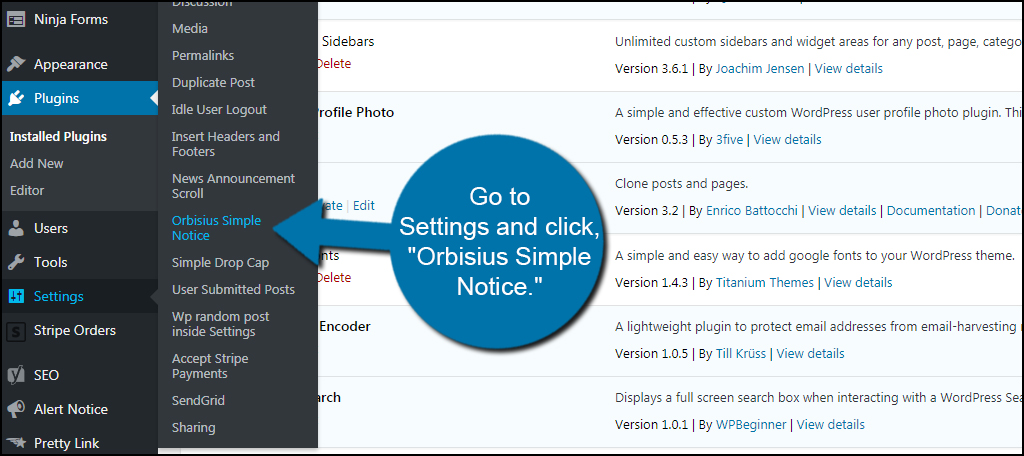Open Insert Headers and Footers settings
This screenshot has height=456, width=1024.
pyautogui.click(x=225, y=144)
